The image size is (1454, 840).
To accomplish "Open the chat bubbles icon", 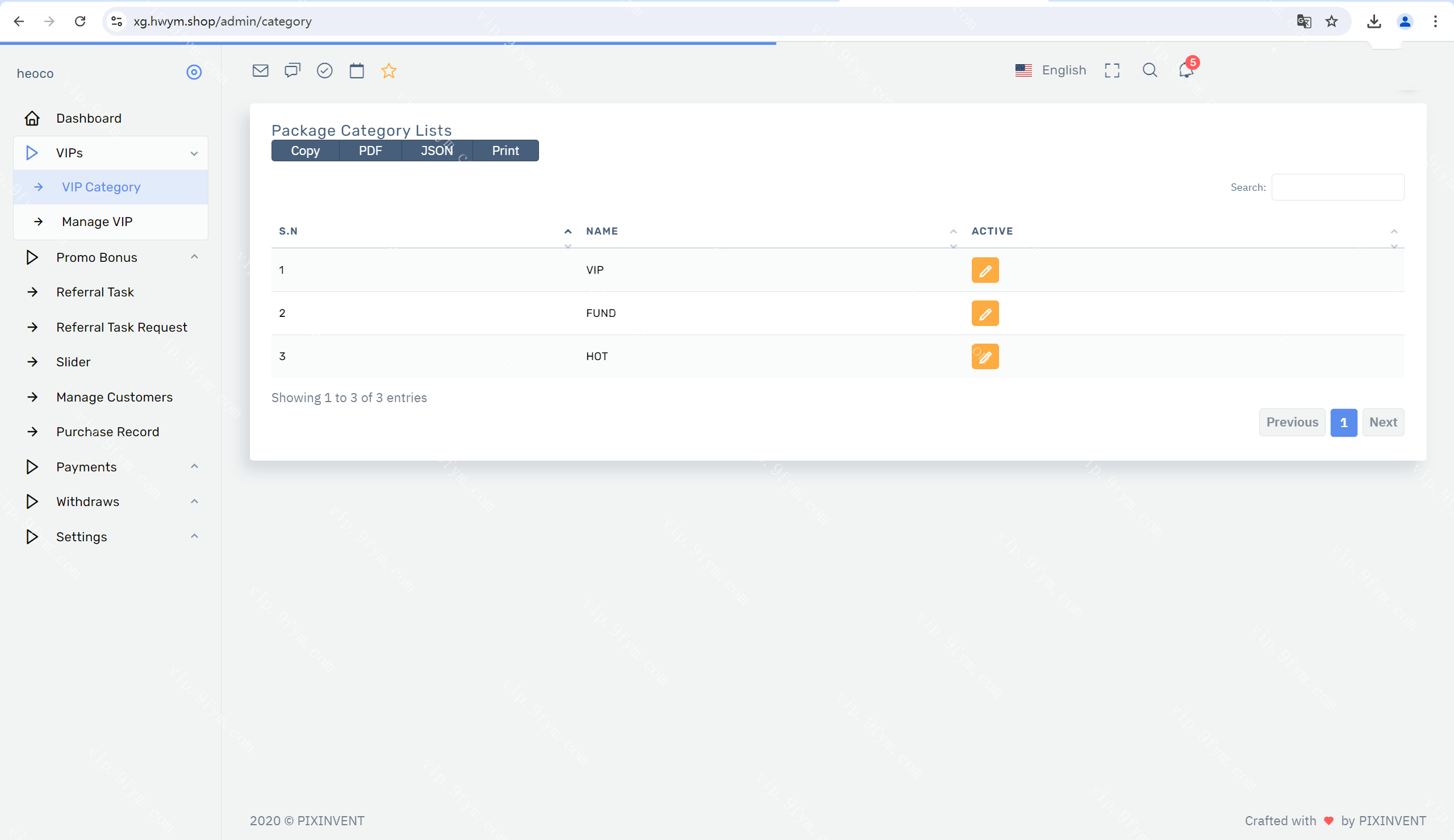I will click(x=293, y=70).
